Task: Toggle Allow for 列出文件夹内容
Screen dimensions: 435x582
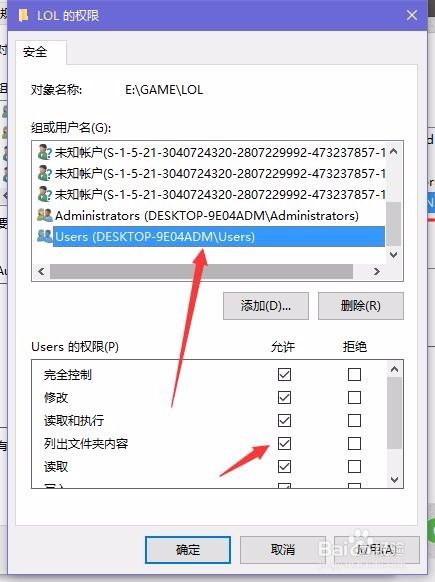Action: pyautogui.click(x=284, y=444)
